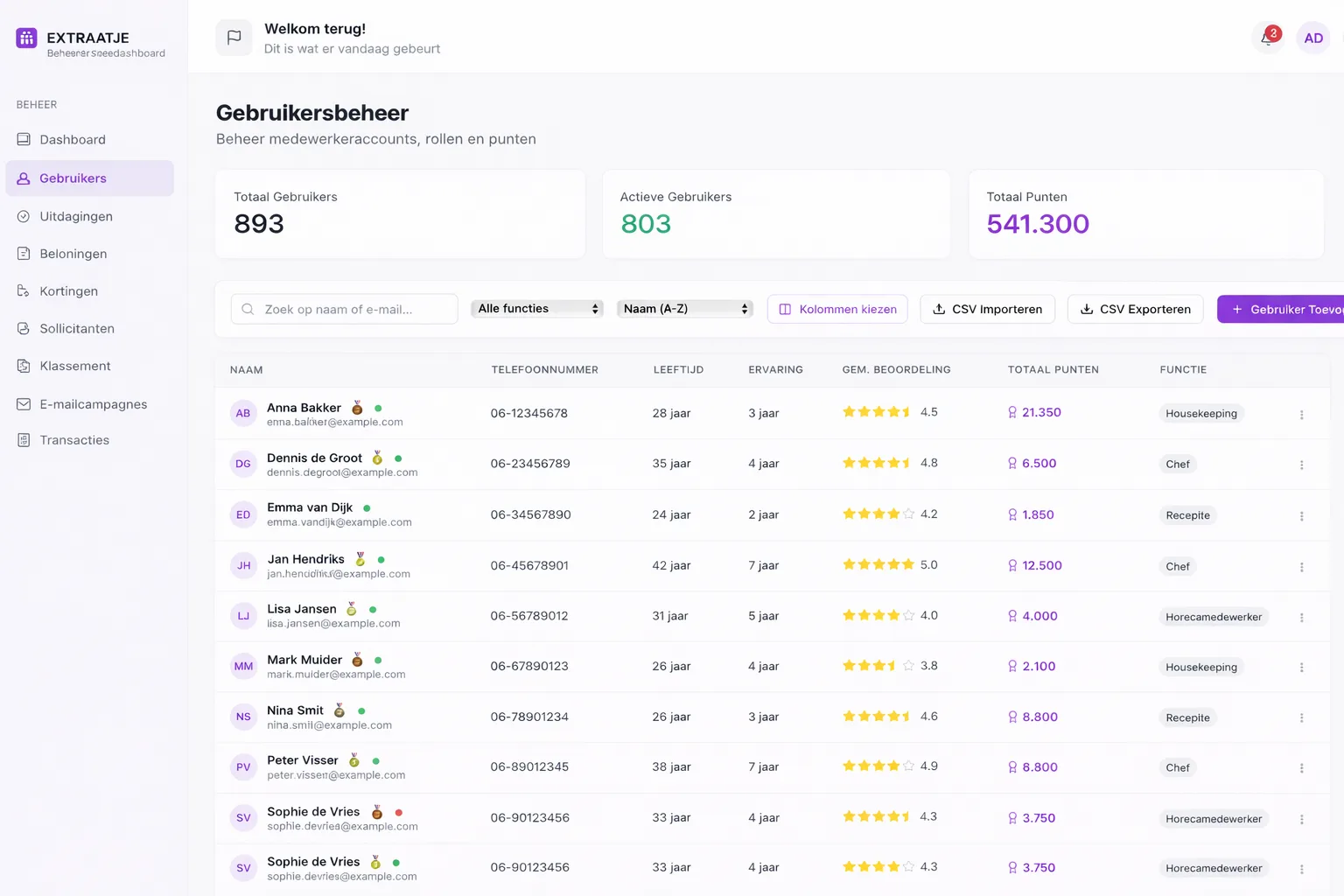Viewport: 1344px width, 896px height.
Task: Click Emma van Dijk's star rating
Action: pyautogui.click(x=878, y=514)
